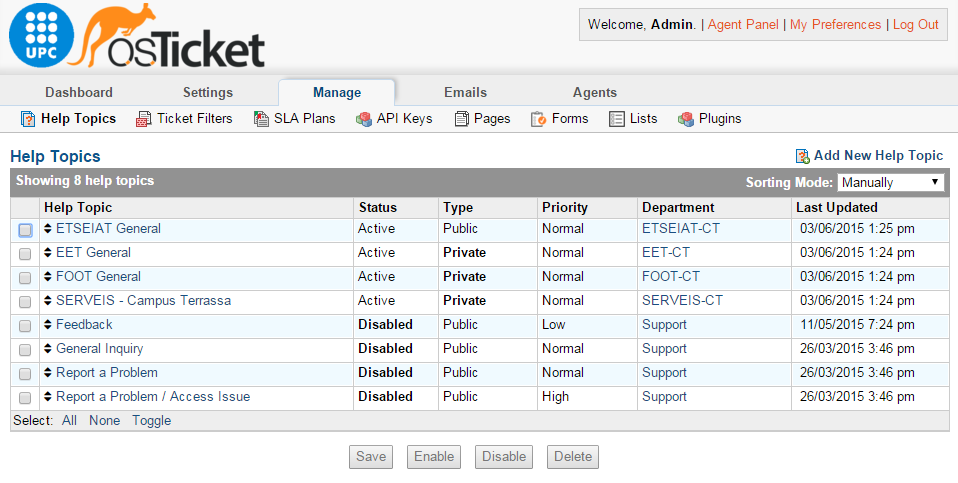Click the Save button
Screen dimensions: 958x483
tap(371, 457)
